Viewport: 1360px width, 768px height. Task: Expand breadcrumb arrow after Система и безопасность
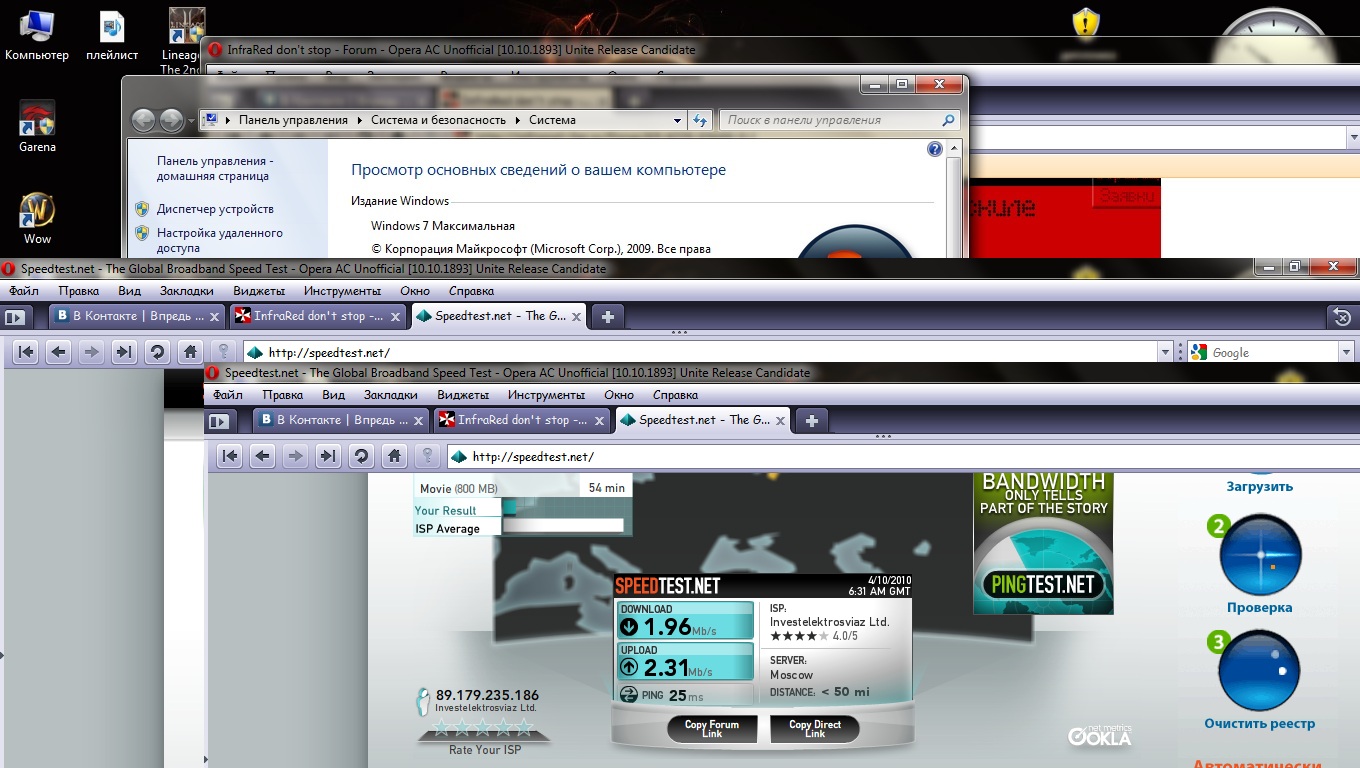point(518,120)
